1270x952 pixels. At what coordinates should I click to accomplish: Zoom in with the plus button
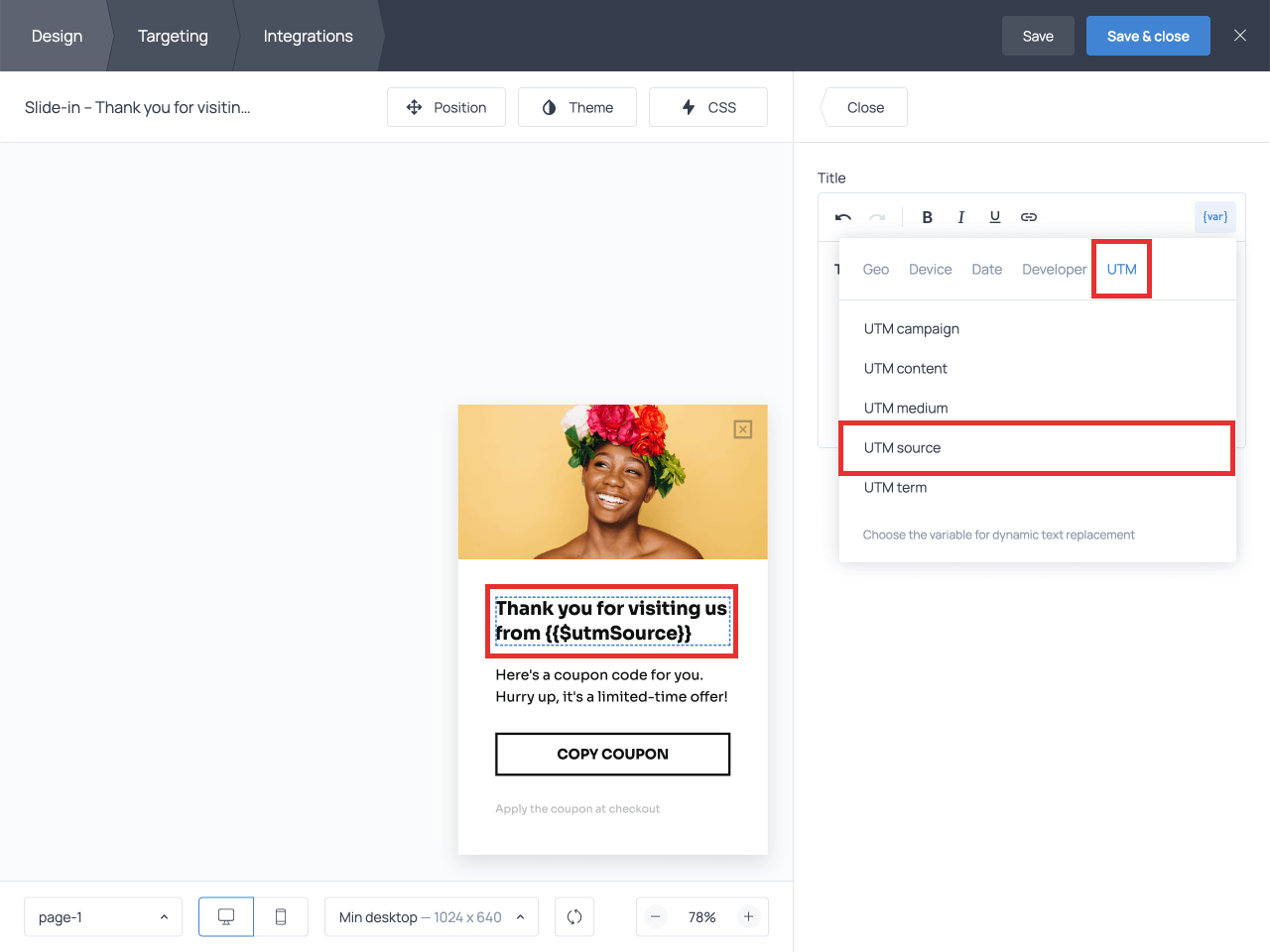(x=749, y=917)
